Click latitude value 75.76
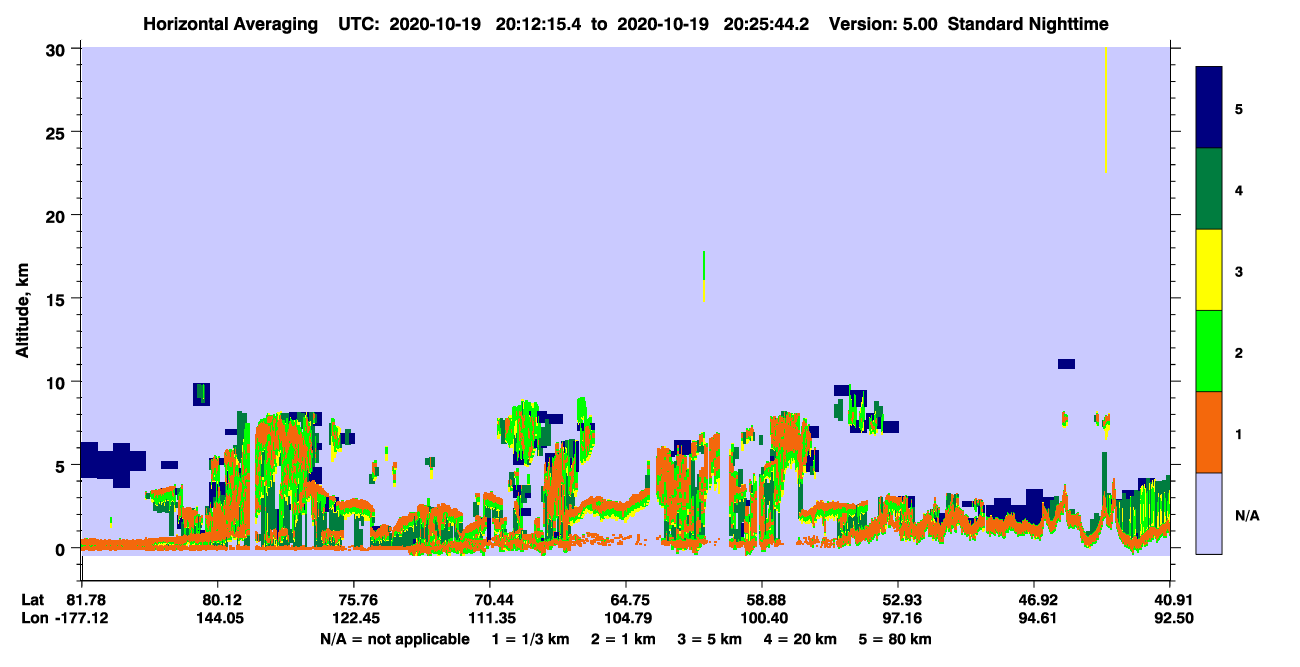The width and height of the screenshot is (1300, 667). 354,600
